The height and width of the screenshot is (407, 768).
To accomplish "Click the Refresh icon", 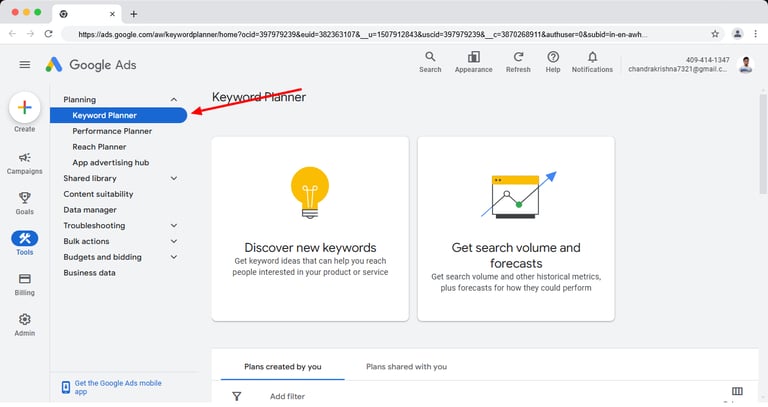I will pos(518,58).
